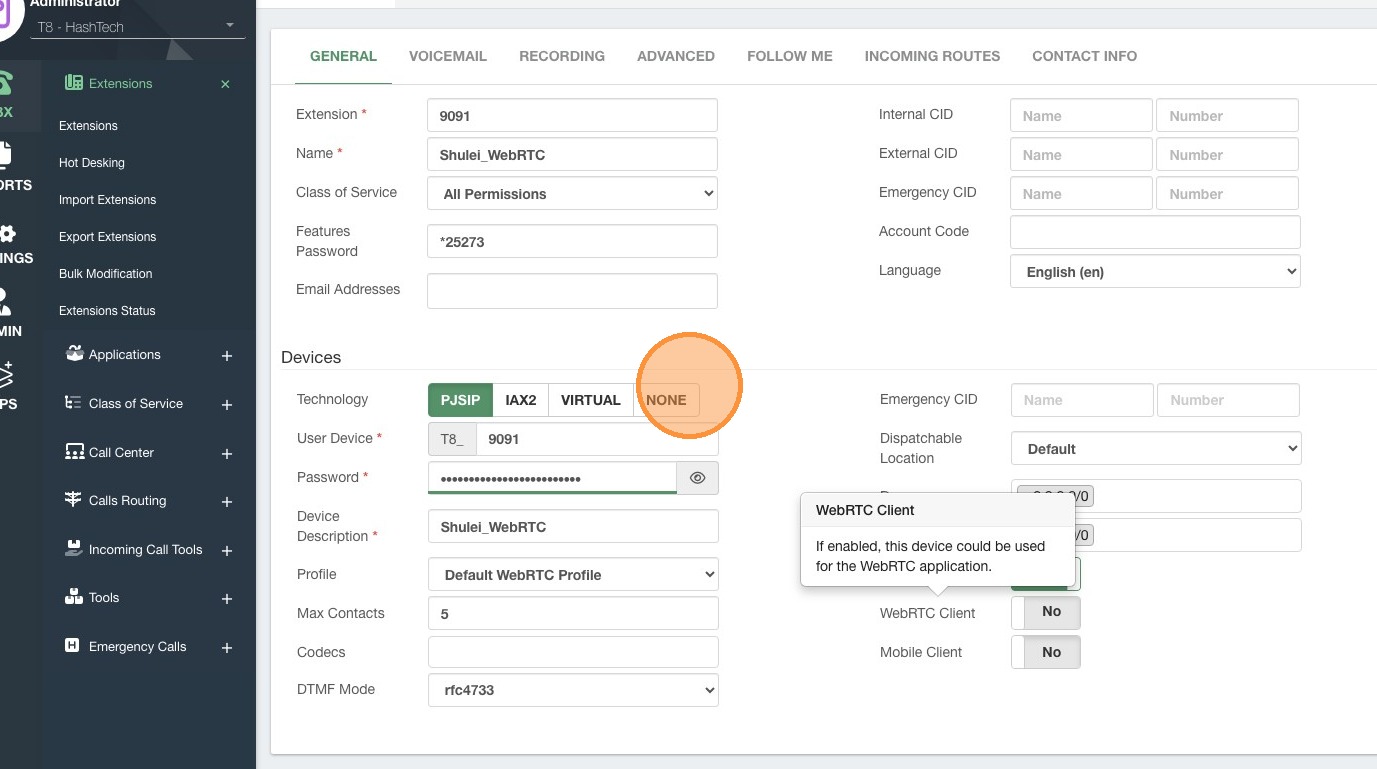Toggle the Mobile Client switch

pos(1046,652)
